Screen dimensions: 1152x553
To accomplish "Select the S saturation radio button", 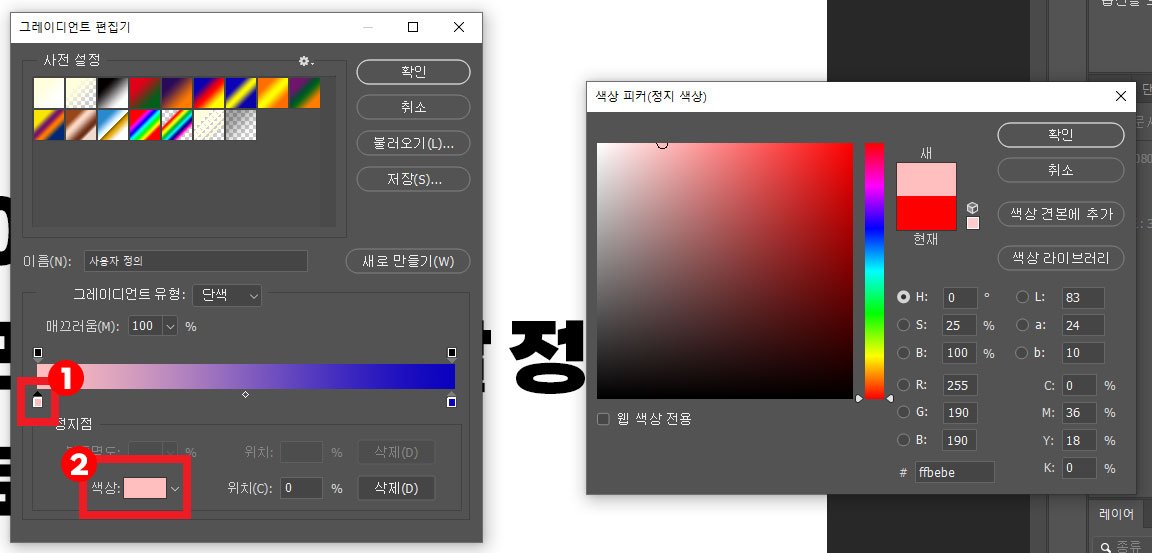I will (x=904, y=325).
